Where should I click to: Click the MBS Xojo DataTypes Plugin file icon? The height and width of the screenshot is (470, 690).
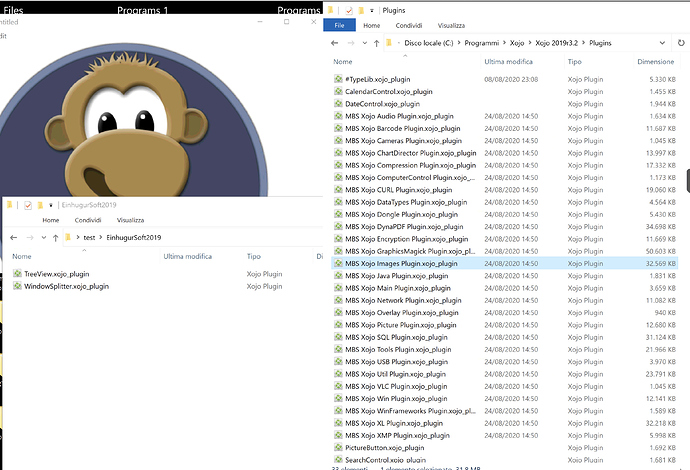pyautogui.click(x=338, y=202)
